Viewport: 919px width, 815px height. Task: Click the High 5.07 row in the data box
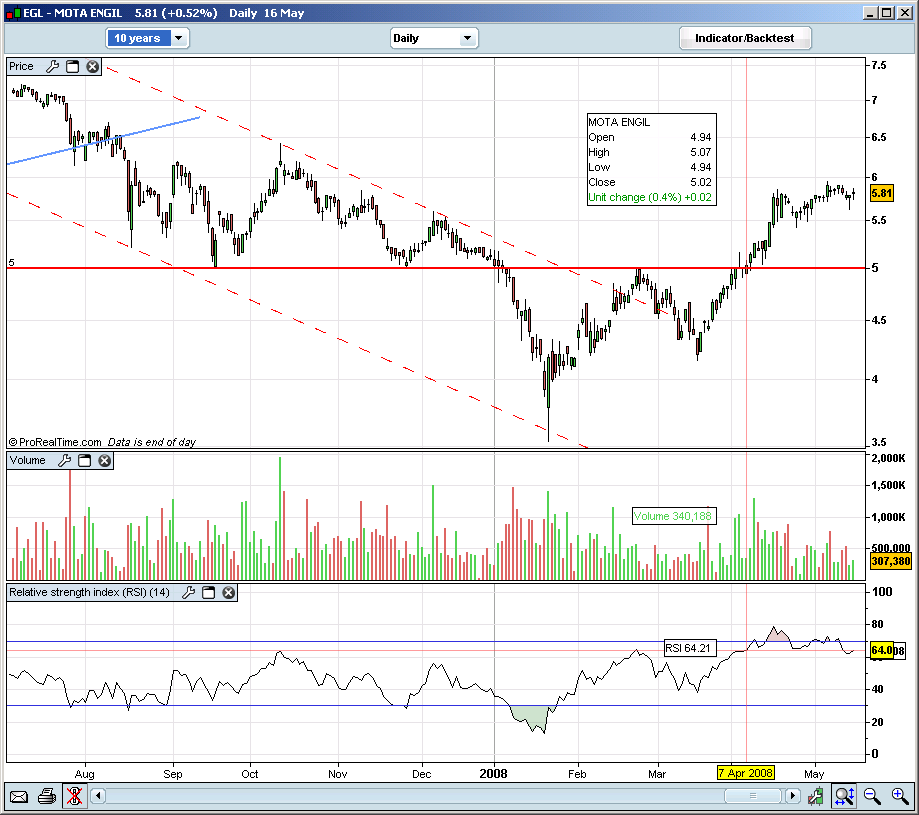pos(650,152)
